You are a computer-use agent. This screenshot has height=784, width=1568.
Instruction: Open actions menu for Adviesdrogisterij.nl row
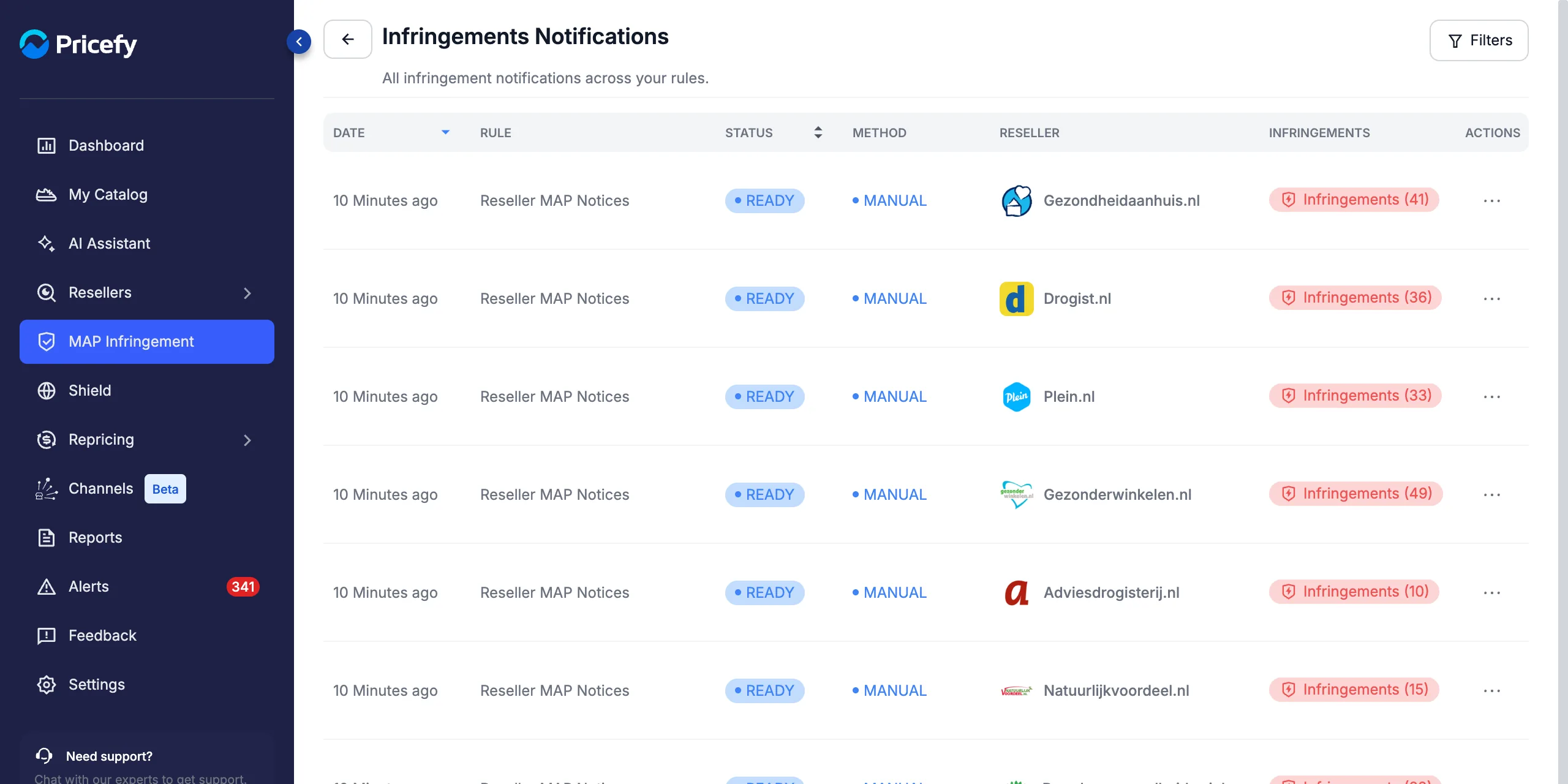click(x=1492, y=593)
